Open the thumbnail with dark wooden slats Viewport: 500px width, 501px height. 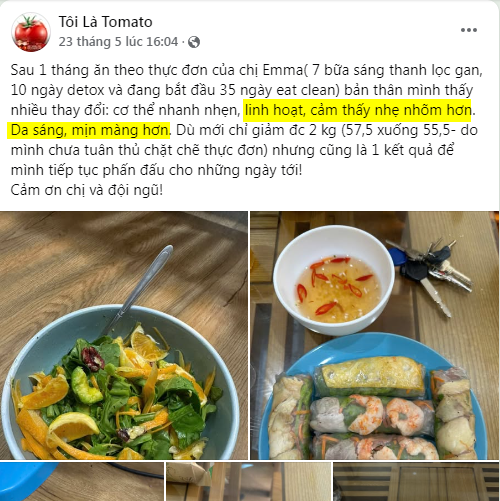pos(416,481)
